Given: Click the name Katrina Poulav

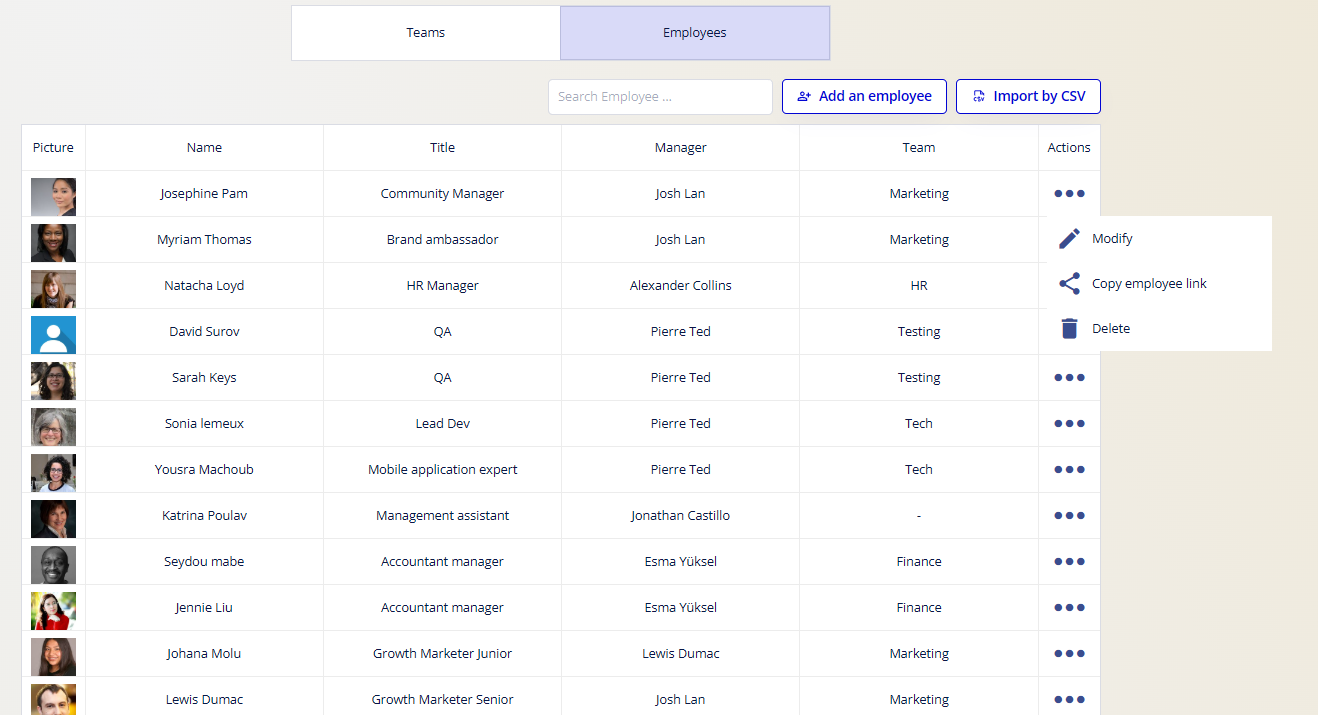Looking at the screenshot, I should [204, 516].
